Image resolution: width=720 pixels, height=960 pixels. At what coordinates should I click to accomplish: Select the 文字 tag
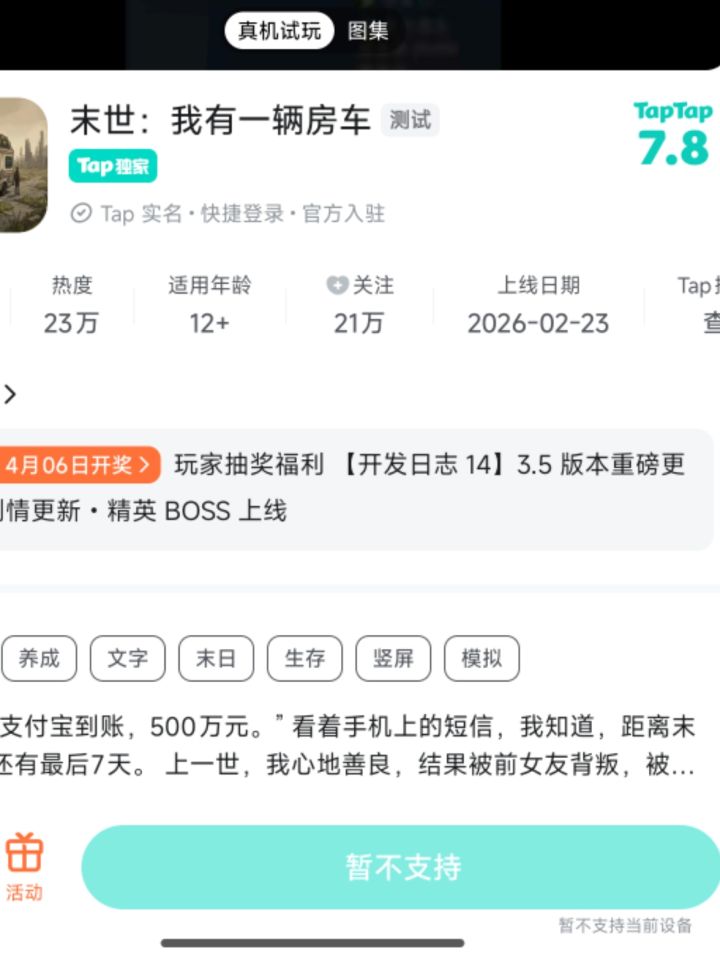127,659
